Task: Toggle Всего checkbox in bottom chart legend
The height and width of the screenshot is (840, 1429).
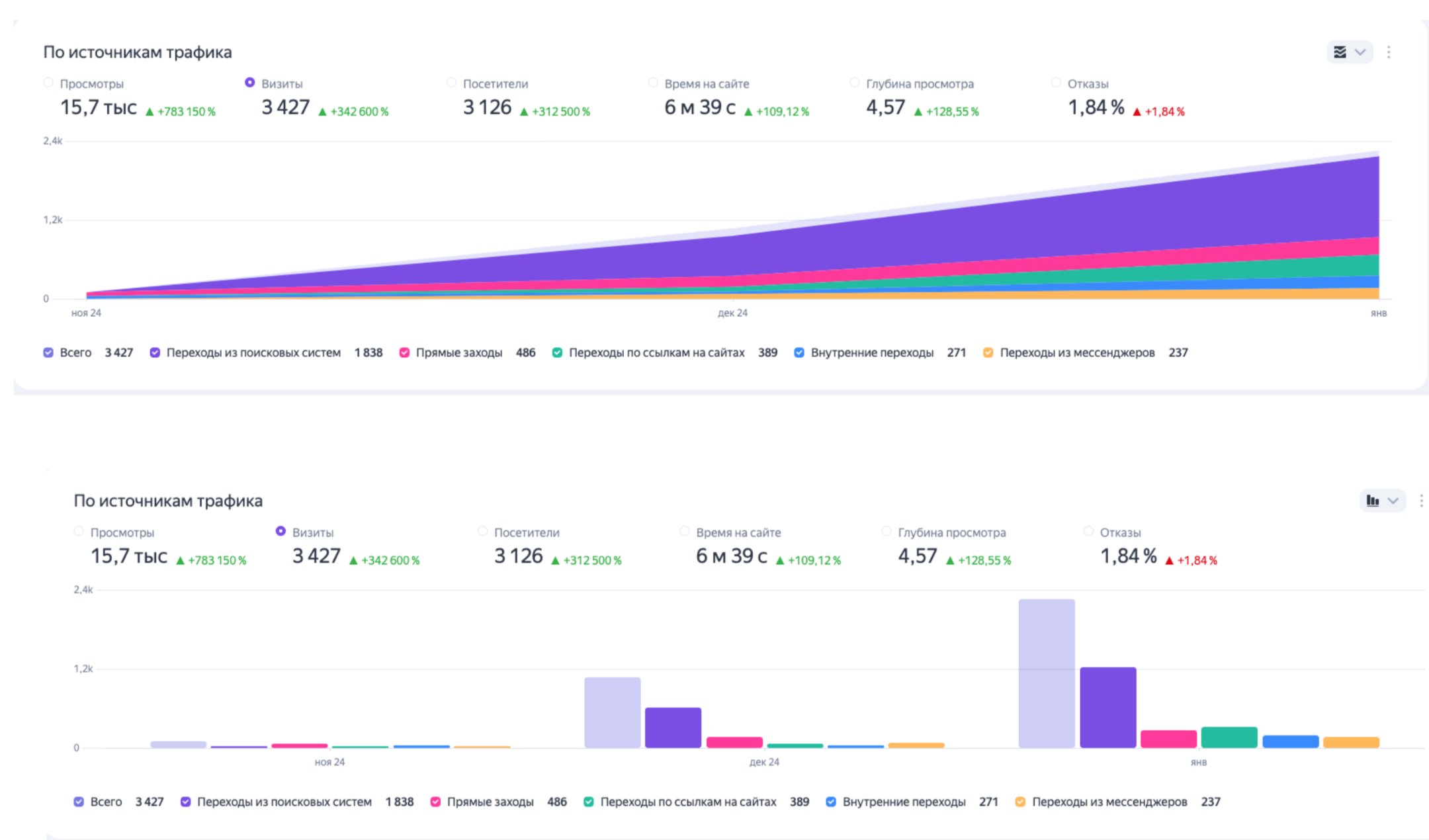Action: [79, 802]
